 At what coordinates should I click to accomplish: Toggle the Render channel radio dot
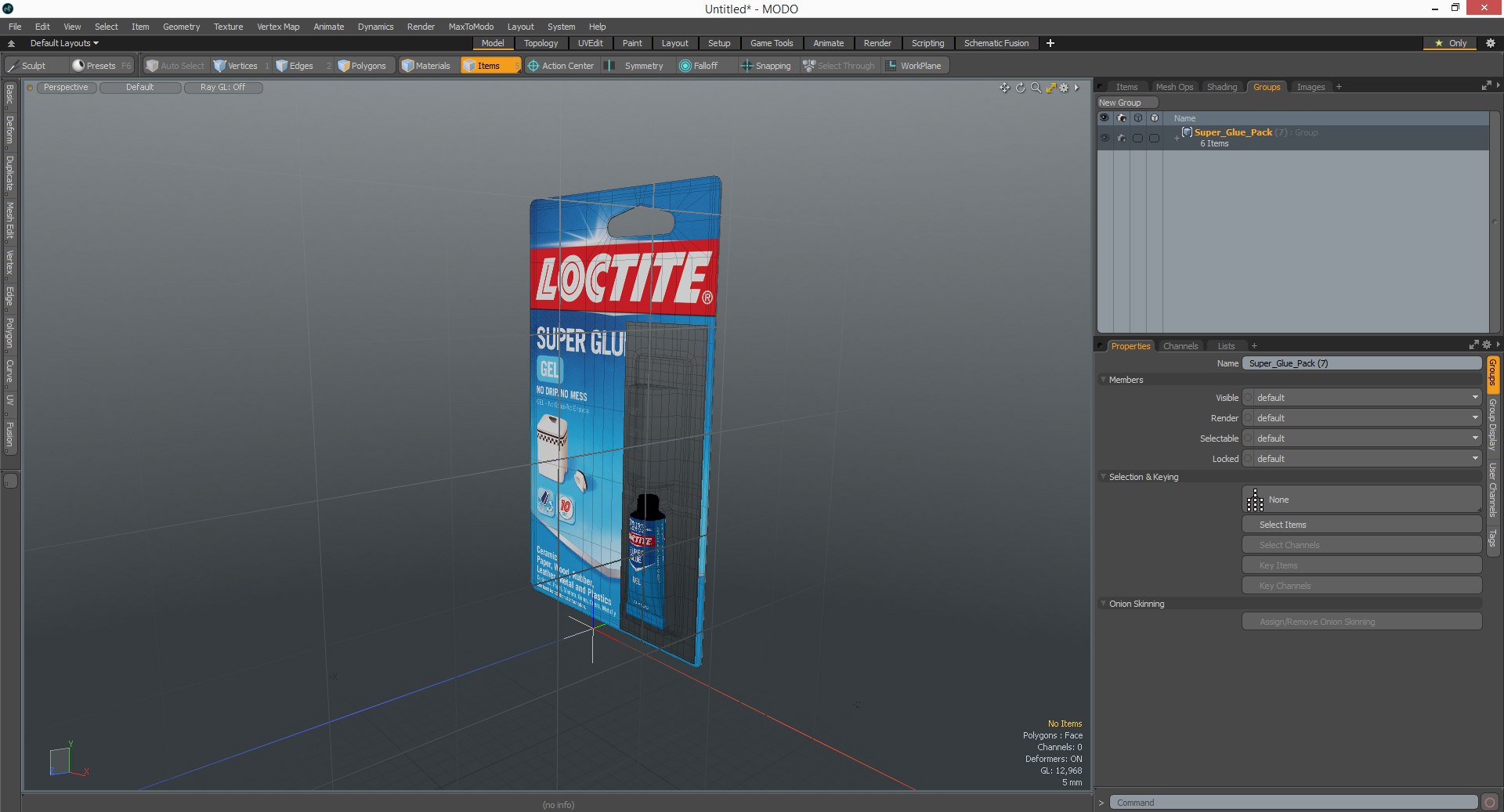point(1249,418)
